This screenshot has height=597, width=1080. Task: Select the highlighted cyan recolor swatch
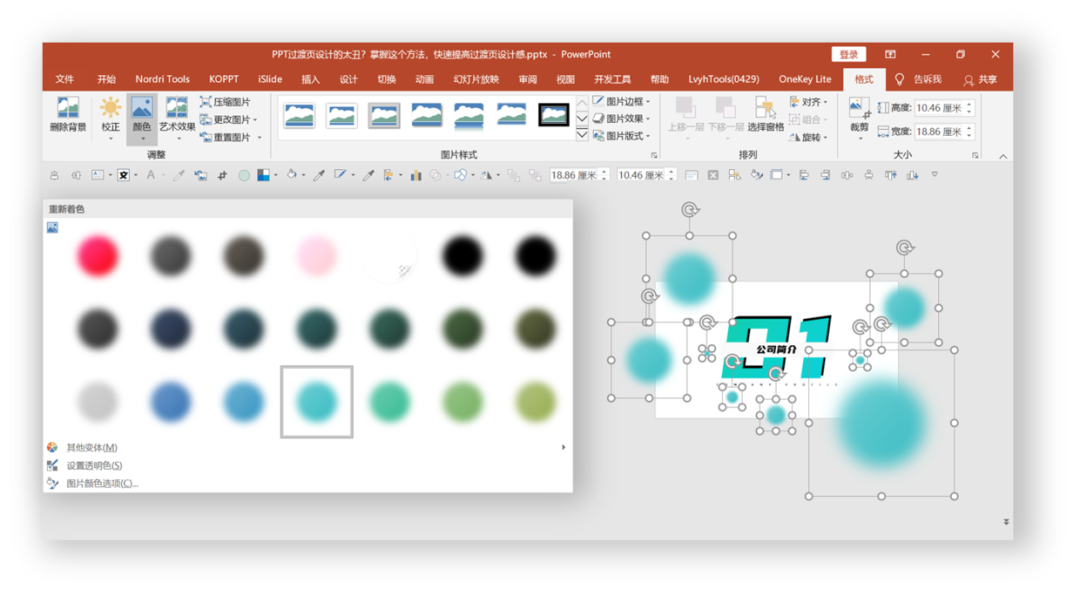click(x=316, y=401)
